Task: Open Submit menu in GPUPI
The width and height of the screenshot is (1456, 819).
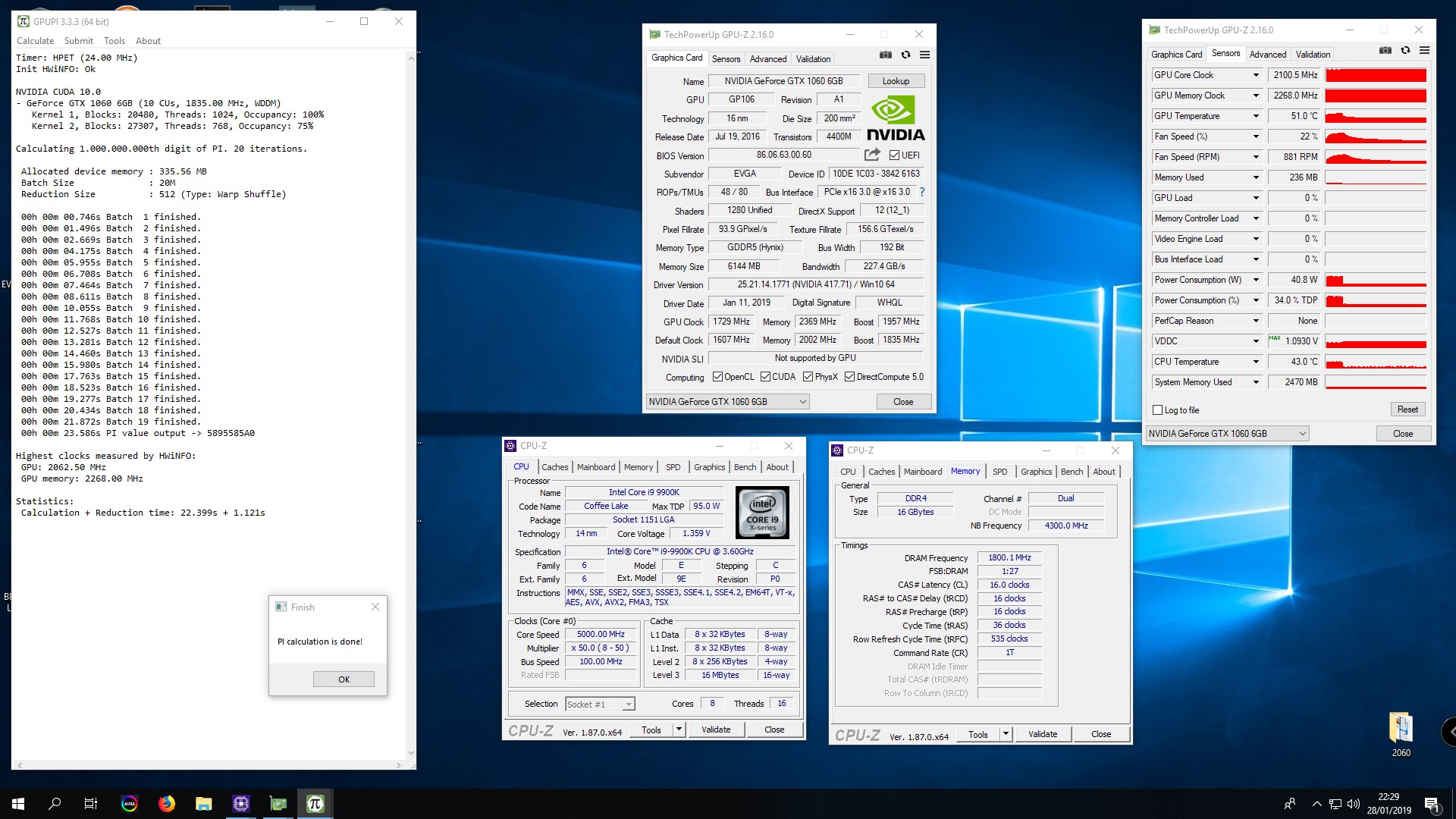Action: coord(79,41)
